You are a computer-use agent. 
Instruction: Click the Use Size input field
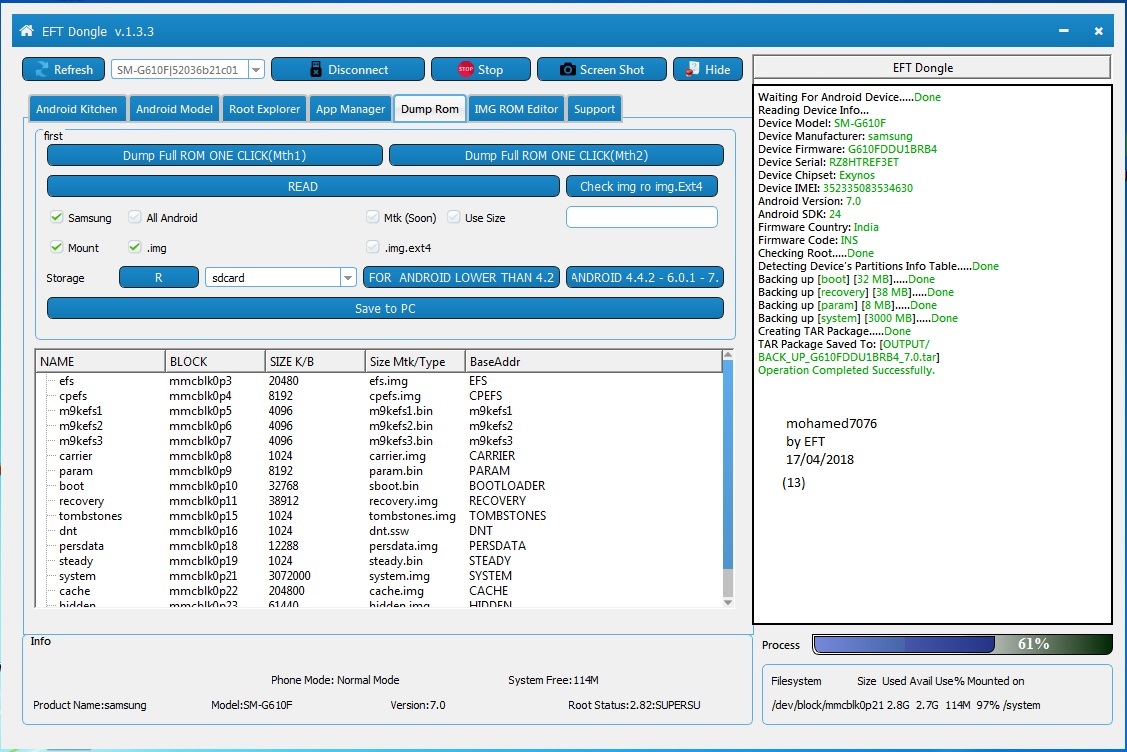642,217
